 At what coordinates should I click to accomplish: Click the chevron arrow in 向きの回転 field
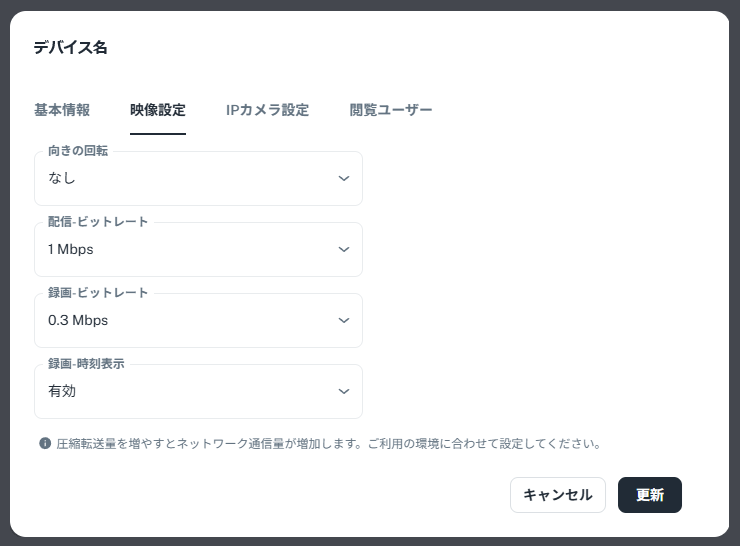click(344, 179)
